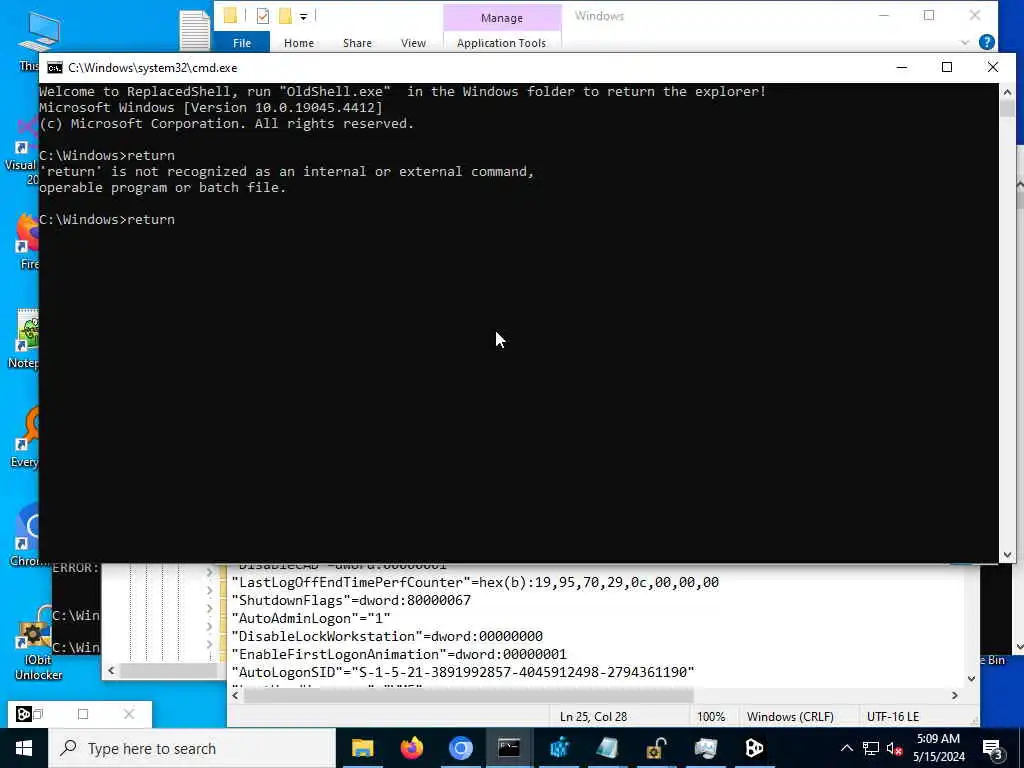The width and height of the screenshot is (1024, 768).
Task: Select the Visual Studio desktop shortcut
Action: point(25,150)
